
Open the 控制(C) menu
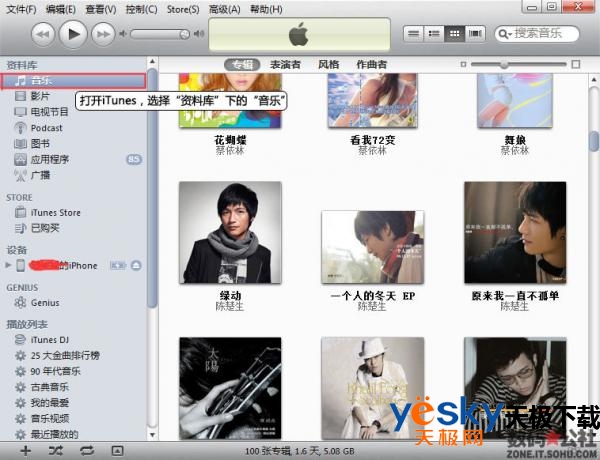141,9
